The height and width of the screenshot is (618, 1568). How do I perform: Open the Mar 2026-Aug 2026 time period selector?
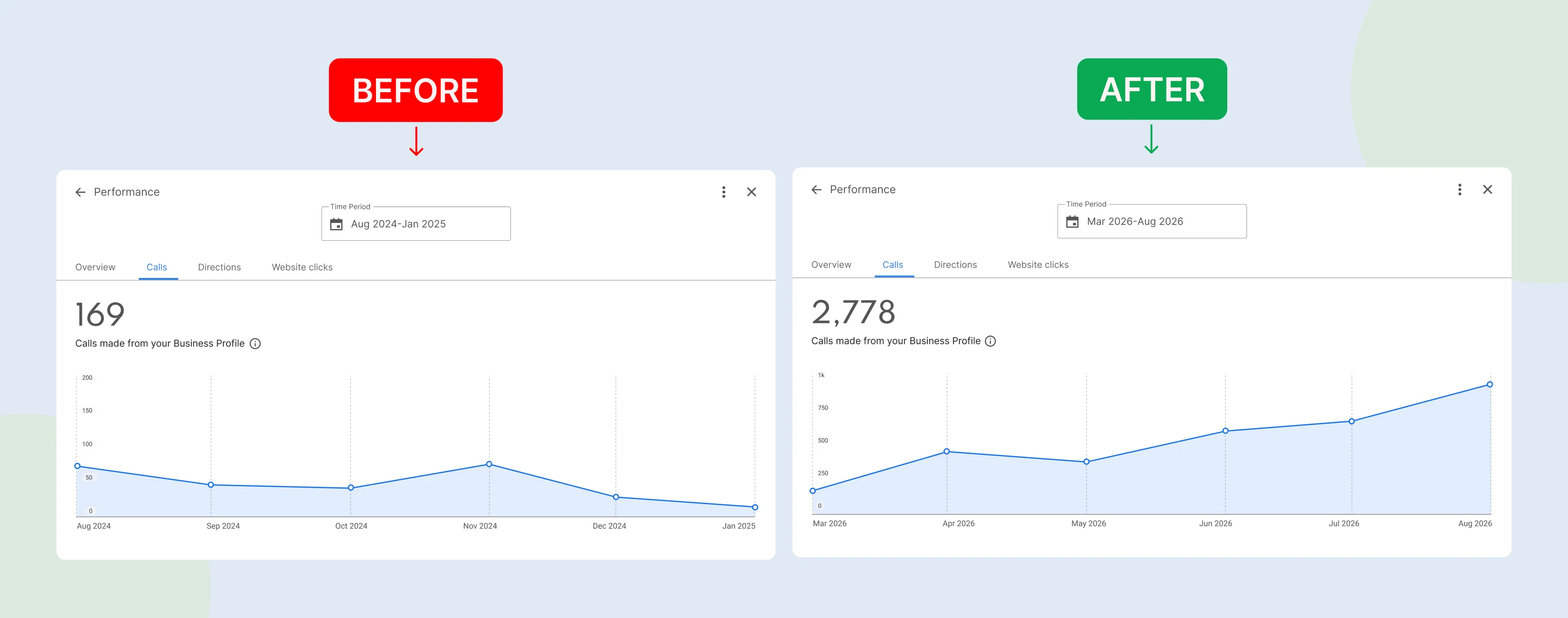[1152, 222]
